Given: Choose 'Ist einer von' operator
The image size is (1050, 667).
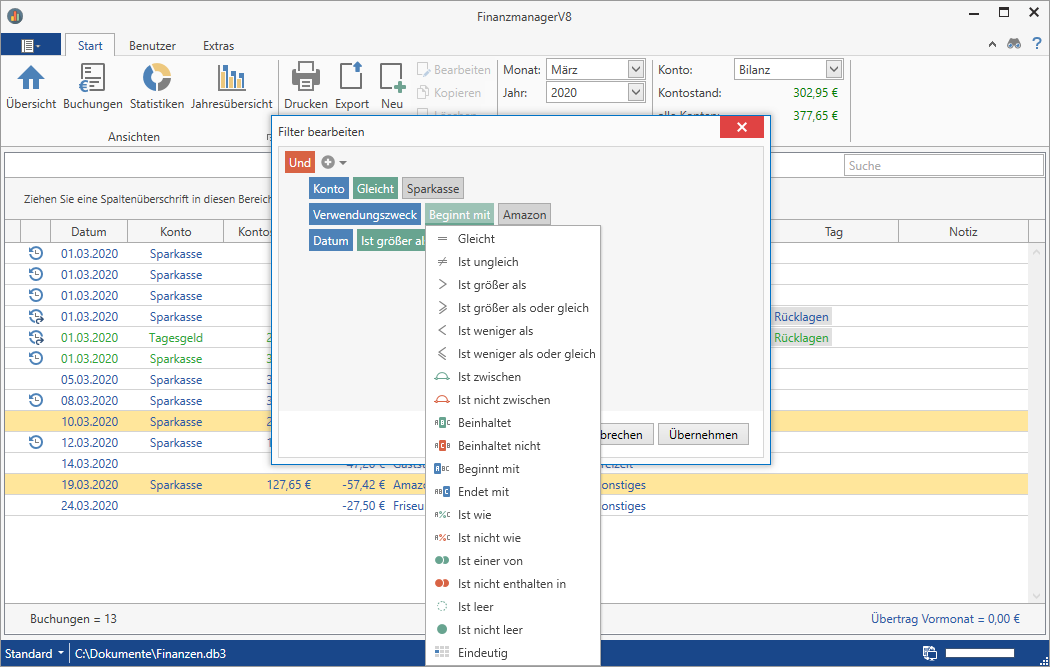Looking at the screenshot, I should tap(513, 561).
